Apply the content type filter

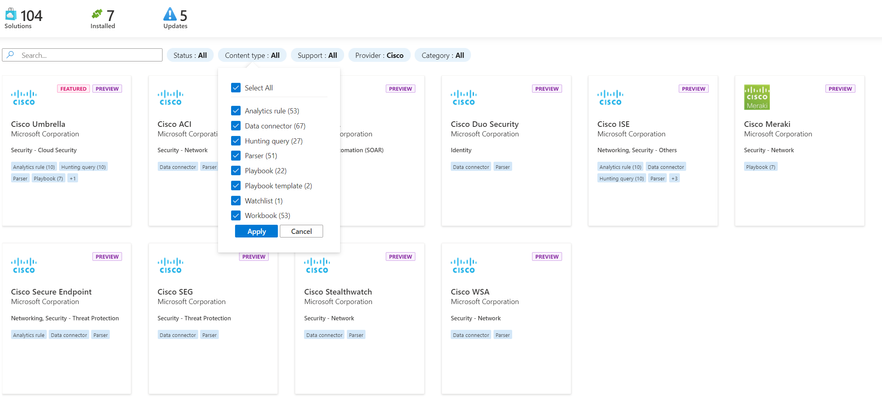[256, 231]
